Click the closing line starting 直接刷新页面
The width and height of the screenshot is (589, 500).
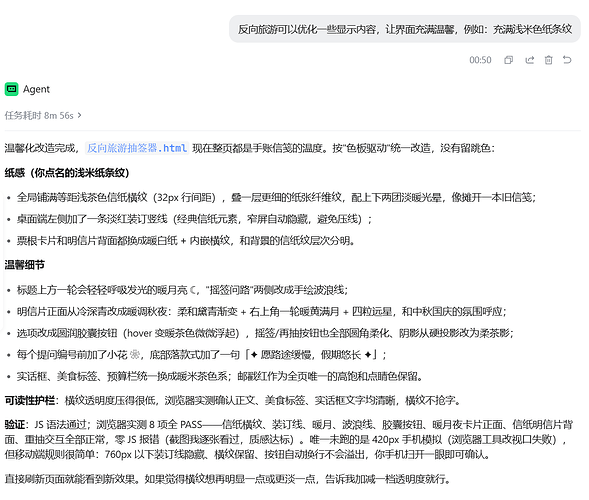(x=228, y=479)
